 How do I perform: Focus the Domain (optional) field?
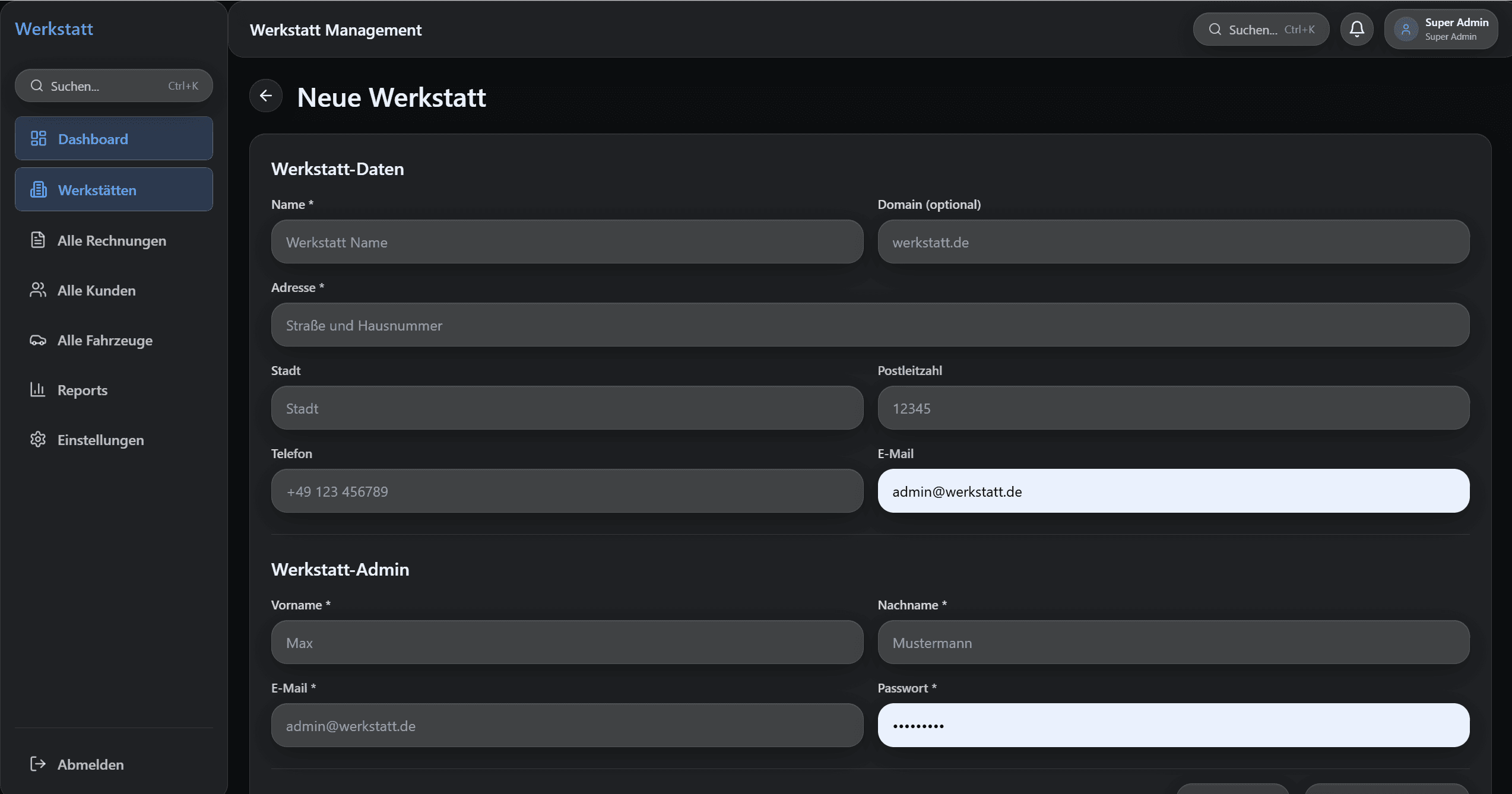1173,242
